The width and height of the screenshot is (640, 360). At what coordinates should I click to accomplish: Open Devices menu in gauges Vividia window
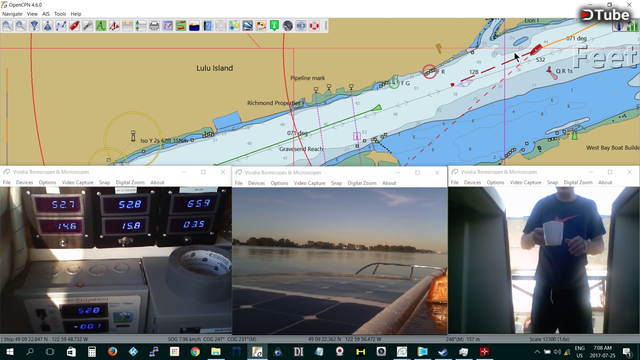[24, 182]
